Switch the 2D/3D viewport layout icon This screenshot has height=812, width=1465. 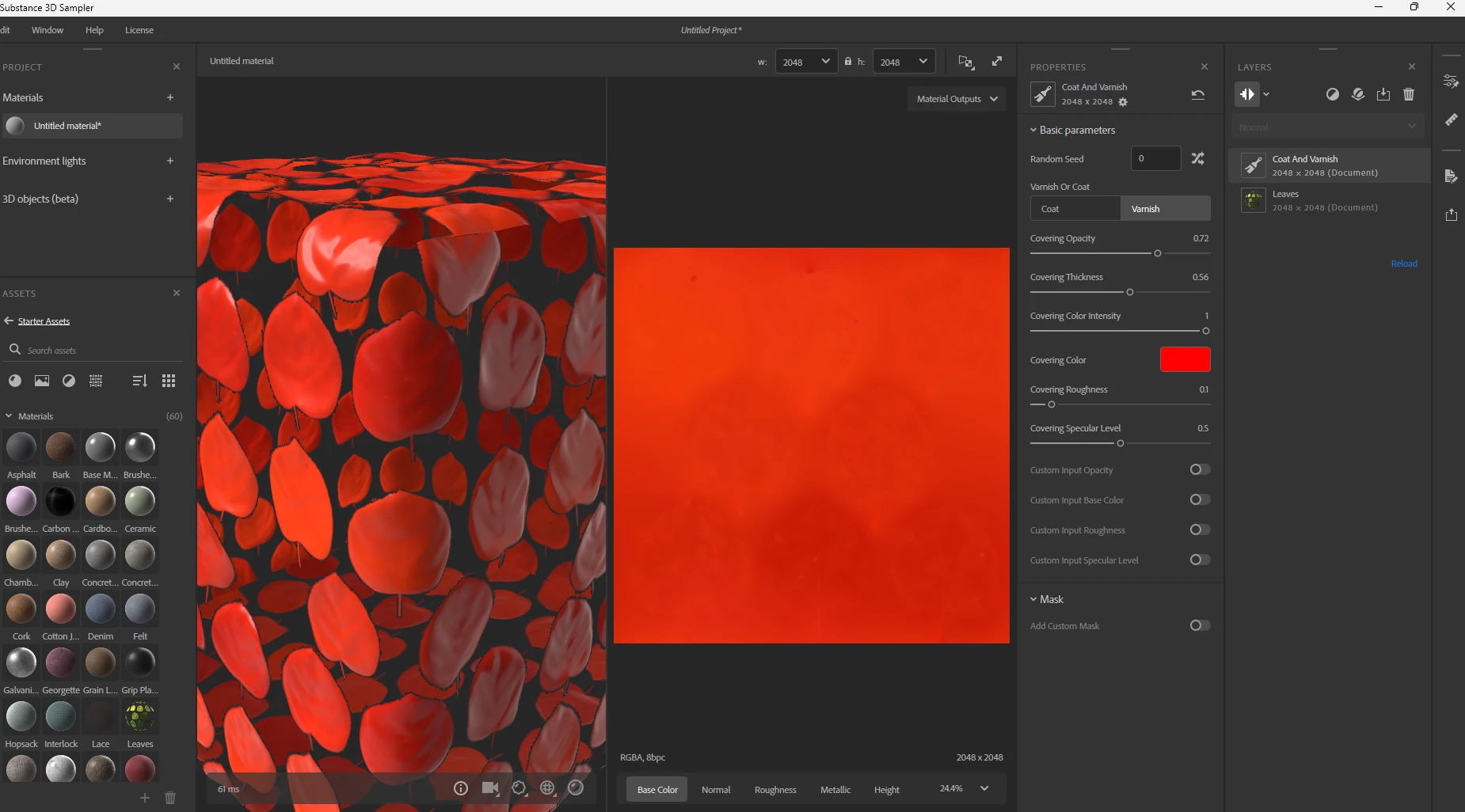(x=966, y=62)
